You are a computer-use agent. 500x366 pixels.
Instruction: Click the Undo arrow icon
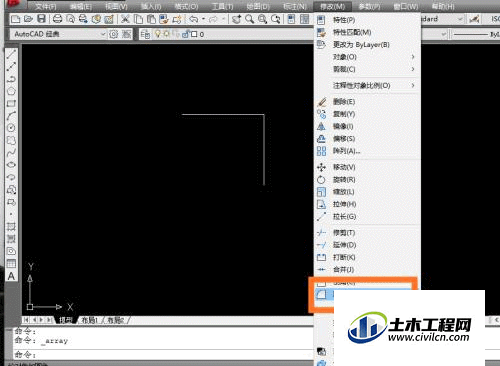(194, 19)
